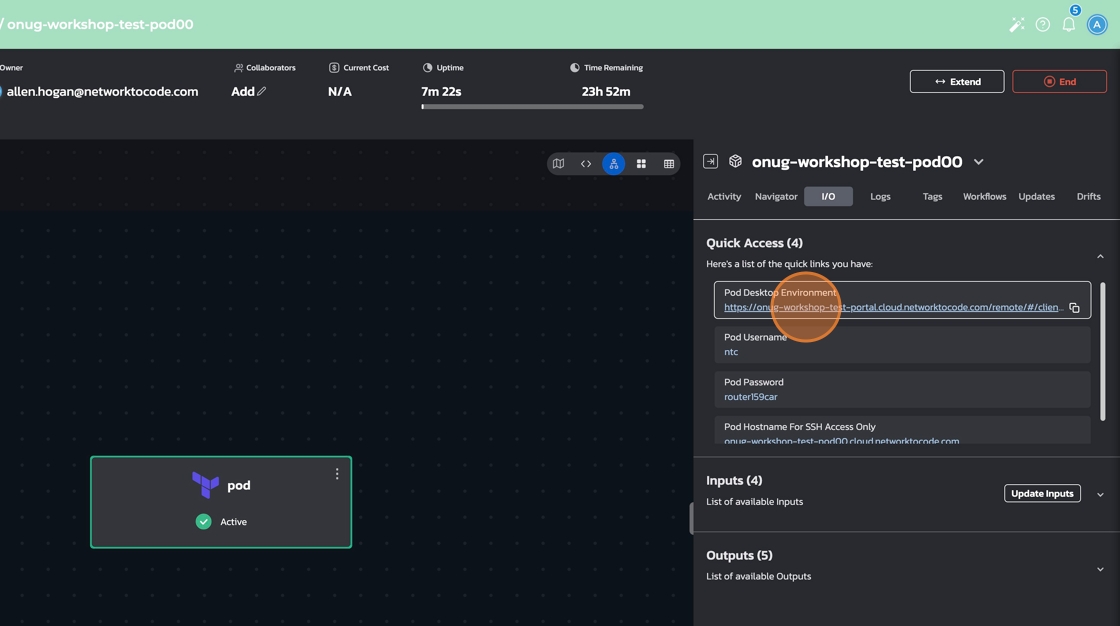Copy the Pod Desktop Environment URL
The image size is (1120, 626).
click(x=1074, y=308)
